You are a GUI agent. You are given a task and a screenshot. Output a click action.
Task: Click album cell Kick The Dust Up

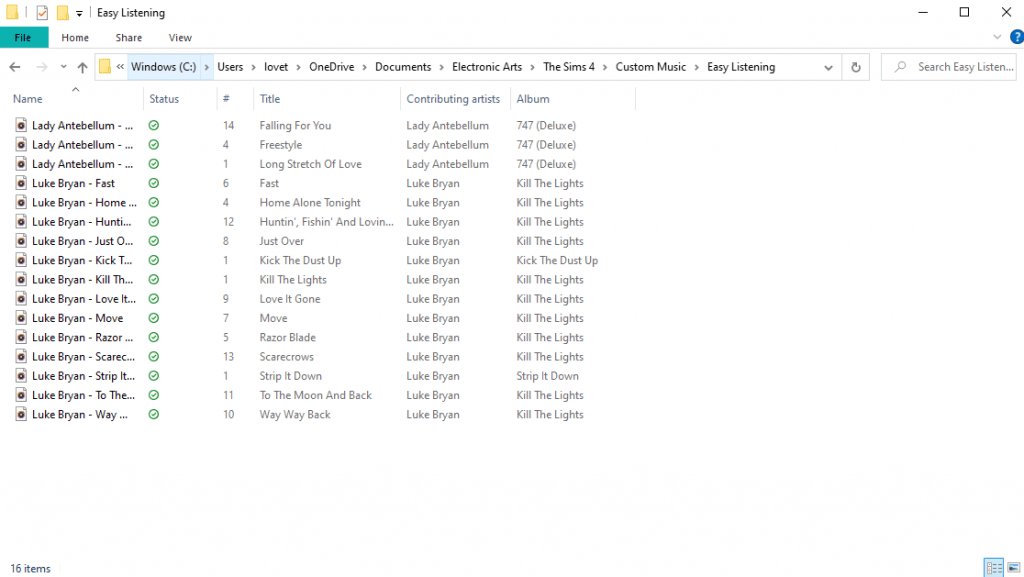pos(557,260)
